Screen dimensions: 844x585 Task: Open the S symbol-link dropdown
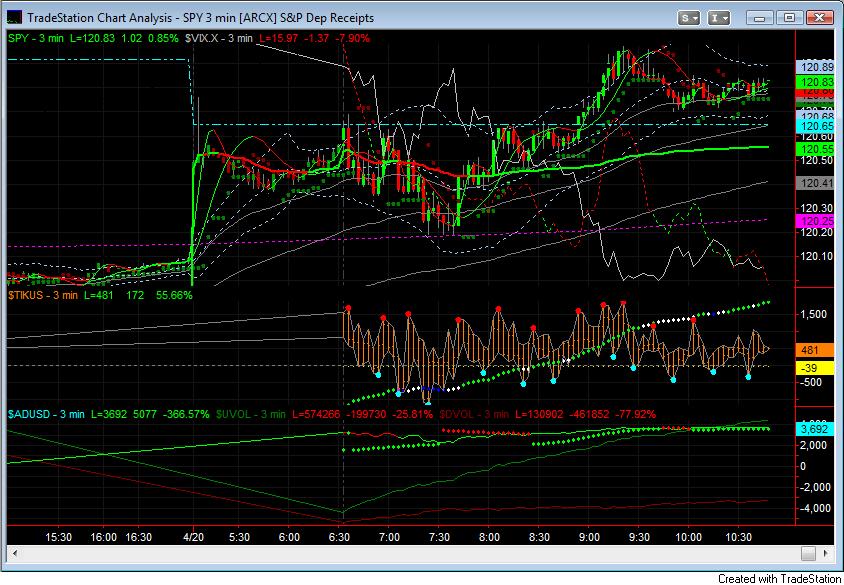pyautogui.click(x=688, y=18)
